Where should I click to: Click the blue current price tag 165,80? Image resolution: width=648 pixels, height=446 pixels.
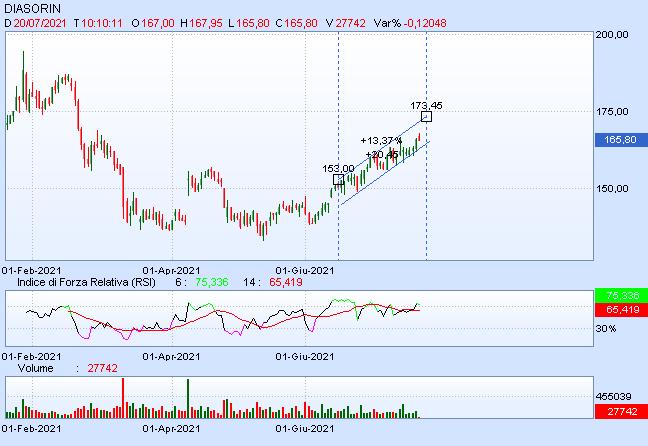[621, 140]
